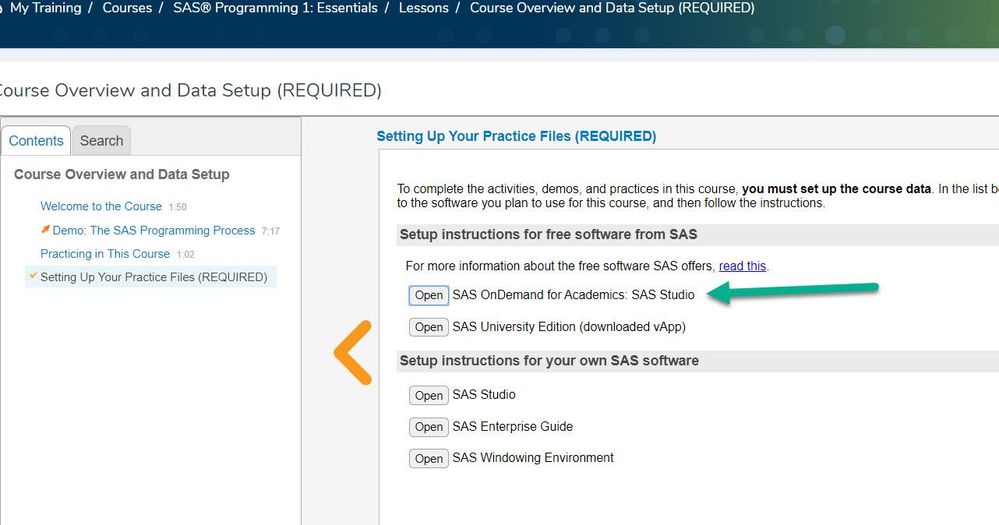Navigate to My Training breadcrumb
The height and width of the screenshot is (525, 999).
tap(46, 8)
